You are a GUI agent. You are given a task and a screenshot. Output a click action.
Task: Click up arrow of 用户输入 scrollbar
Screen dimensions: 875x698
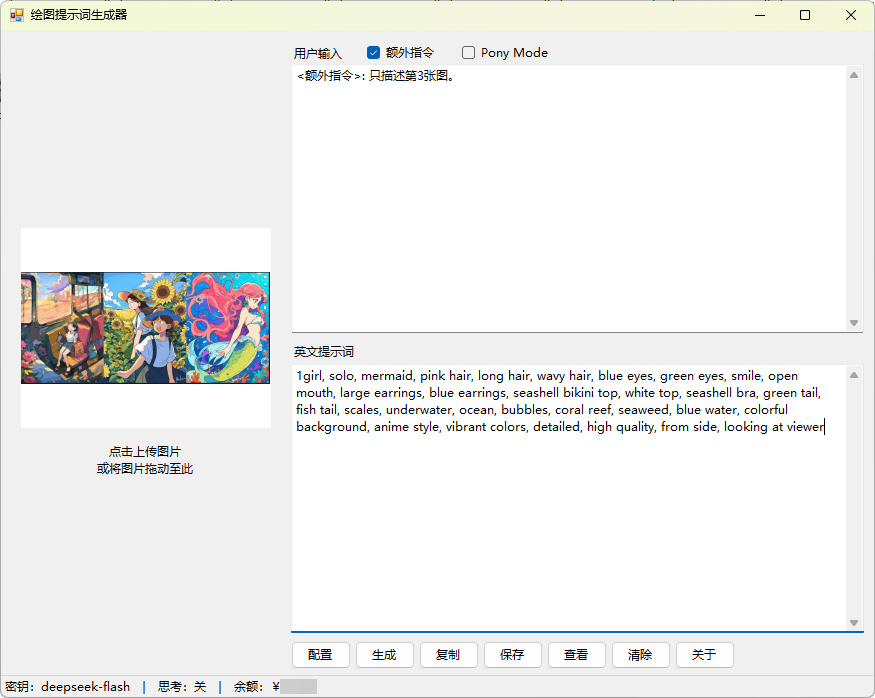tap(854, 75)
